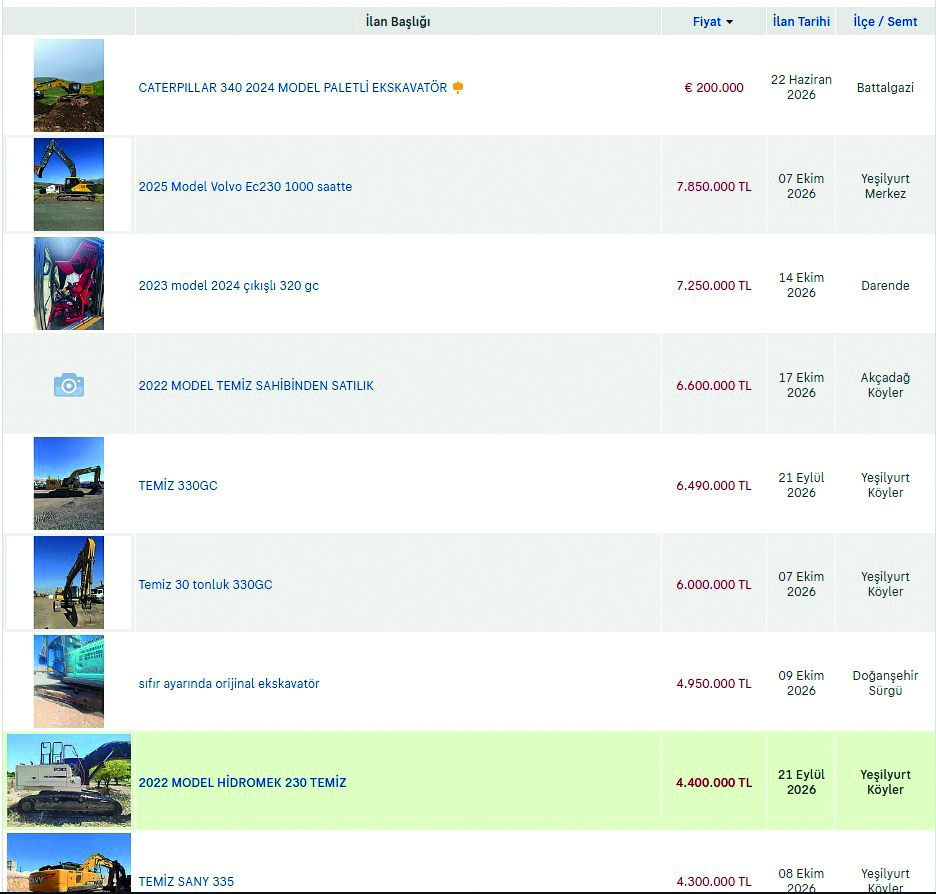
Task: Click the 4.400.000 TL price
Action: coord(714,782)
